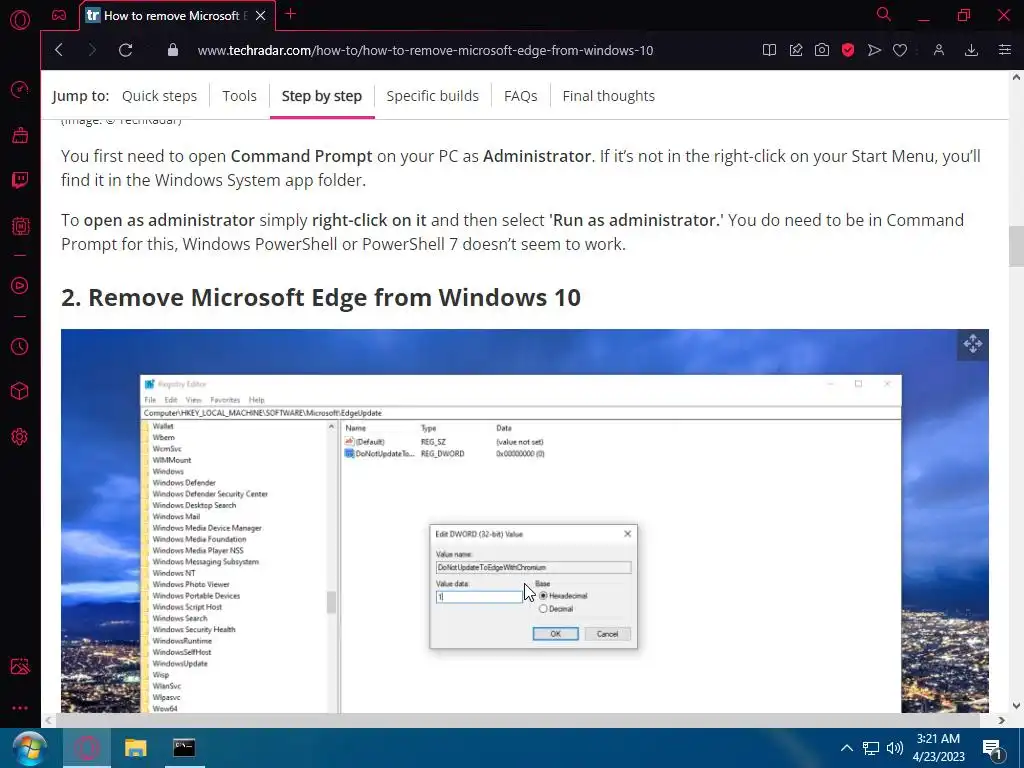Take a snapshot with camera icon
1024x768 pixels.
tap(822, 50)
